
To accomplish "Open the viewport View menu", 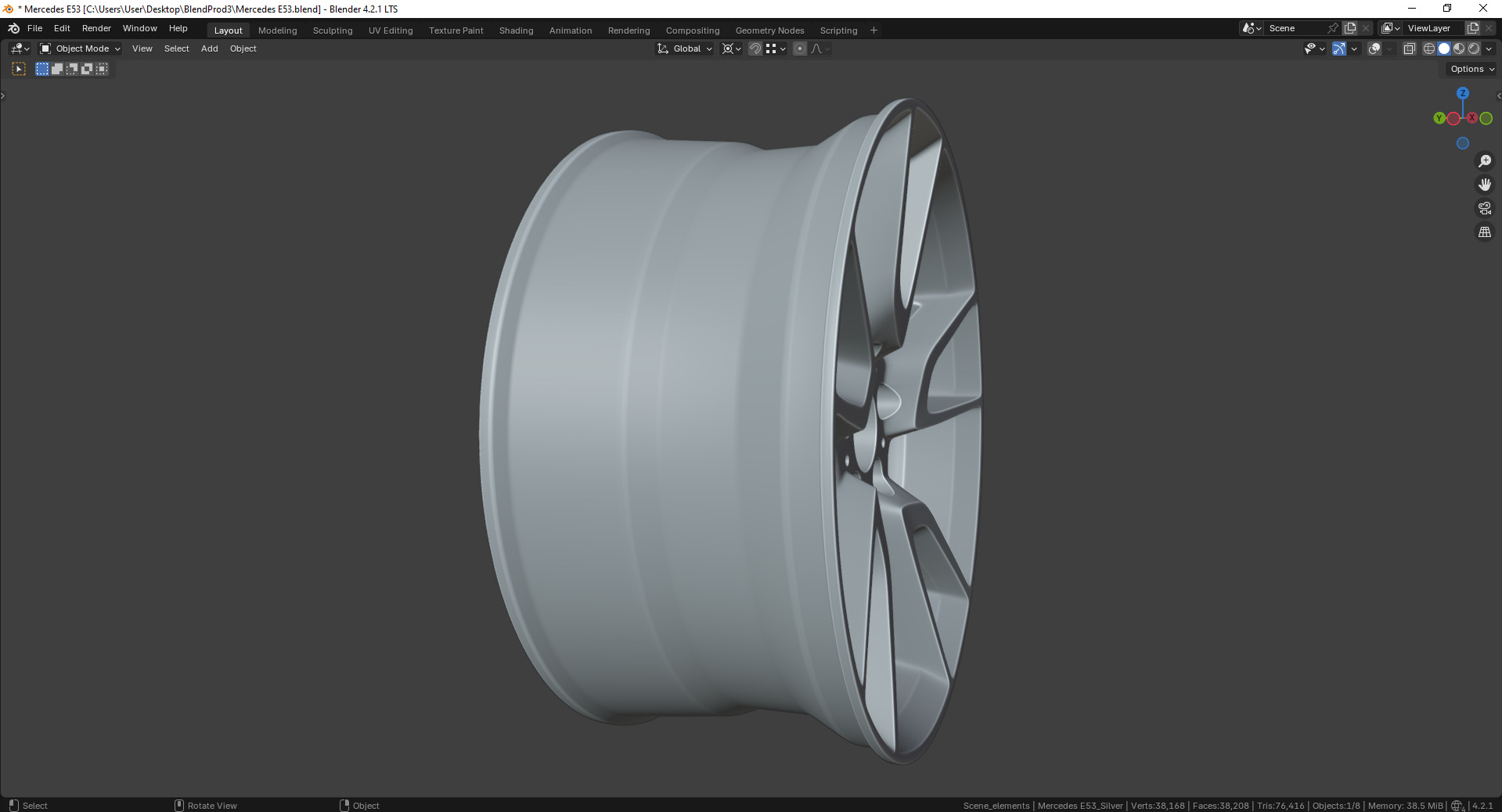I will click(x=142, y=49).
